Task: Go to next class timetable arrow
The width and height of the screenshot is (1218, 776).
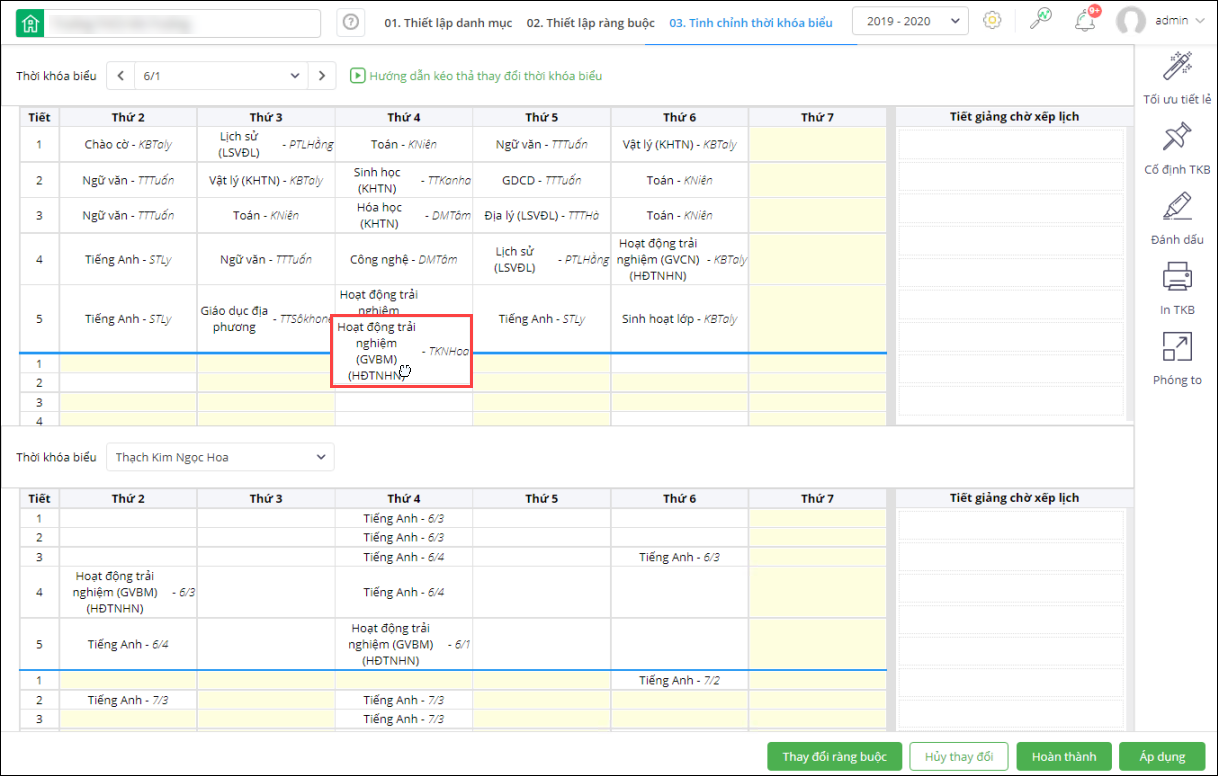Action: point(322,75)
